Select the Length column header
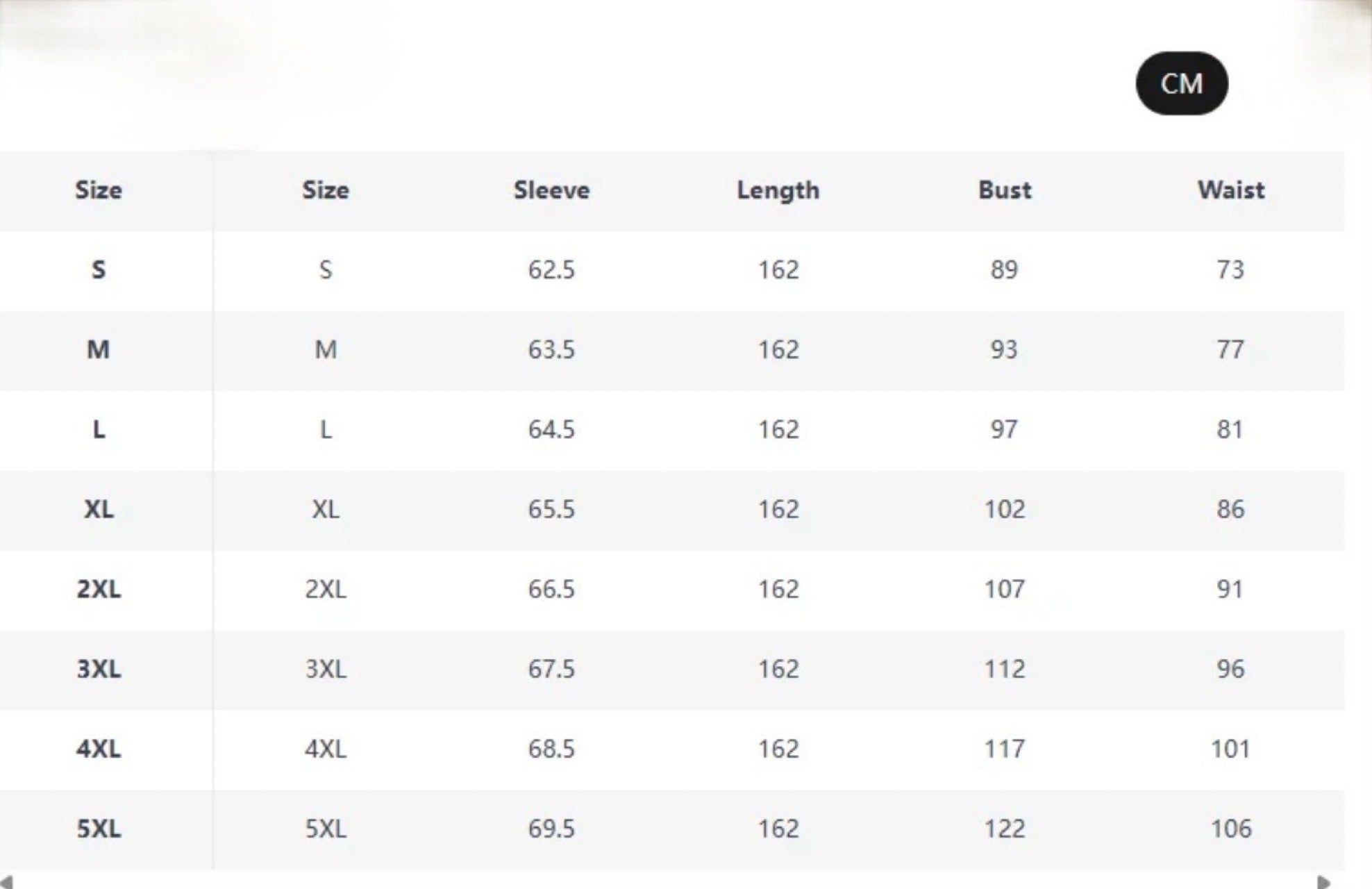The width and height of the screenshot is (1372, 889). point(778,190)
